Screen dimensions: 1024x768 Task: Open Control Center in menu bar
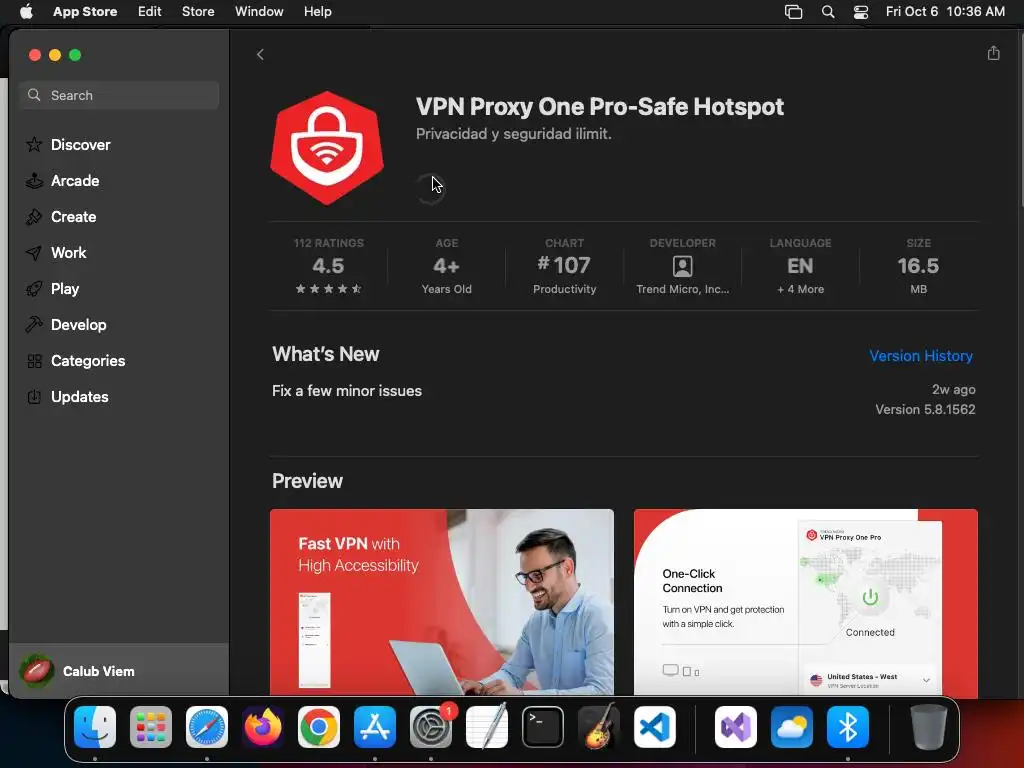coord(861,12)
